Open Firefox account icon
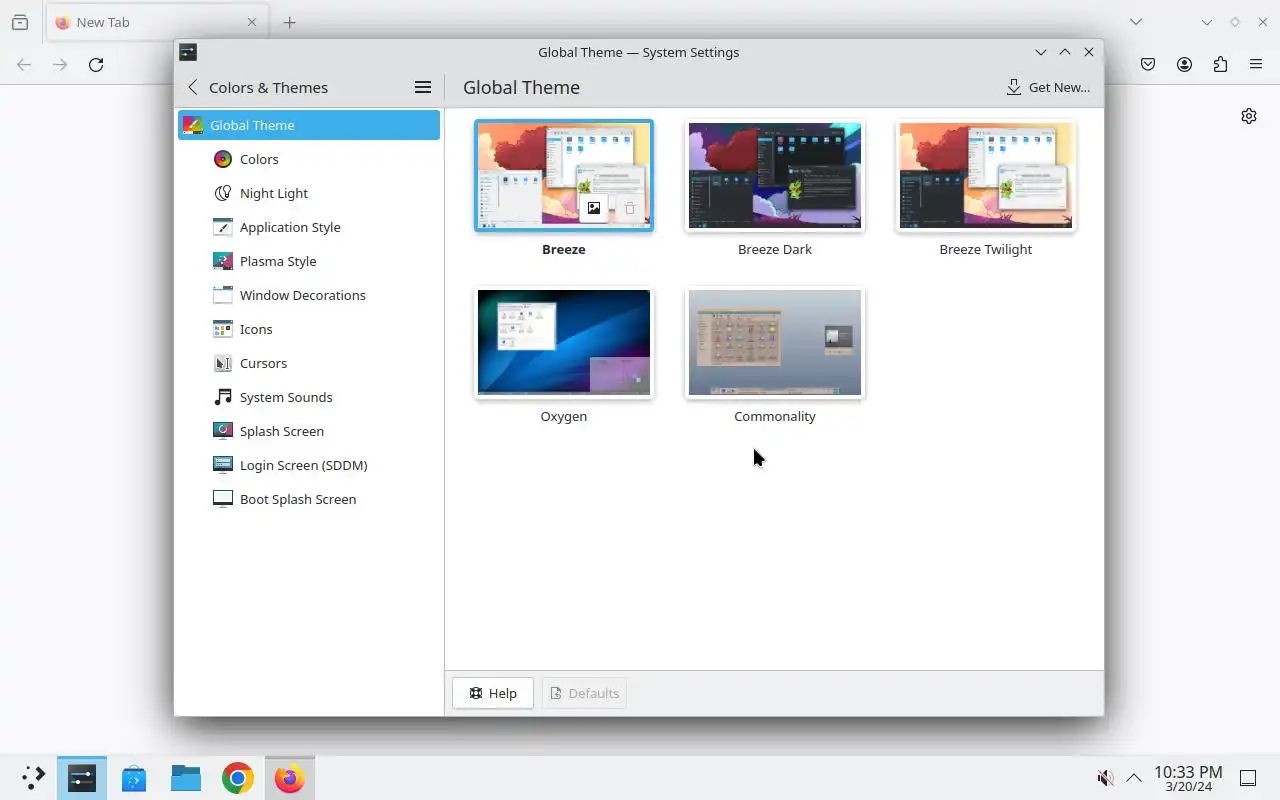1280x800 pixels. pyautogui.click(x=1184, y=64)
